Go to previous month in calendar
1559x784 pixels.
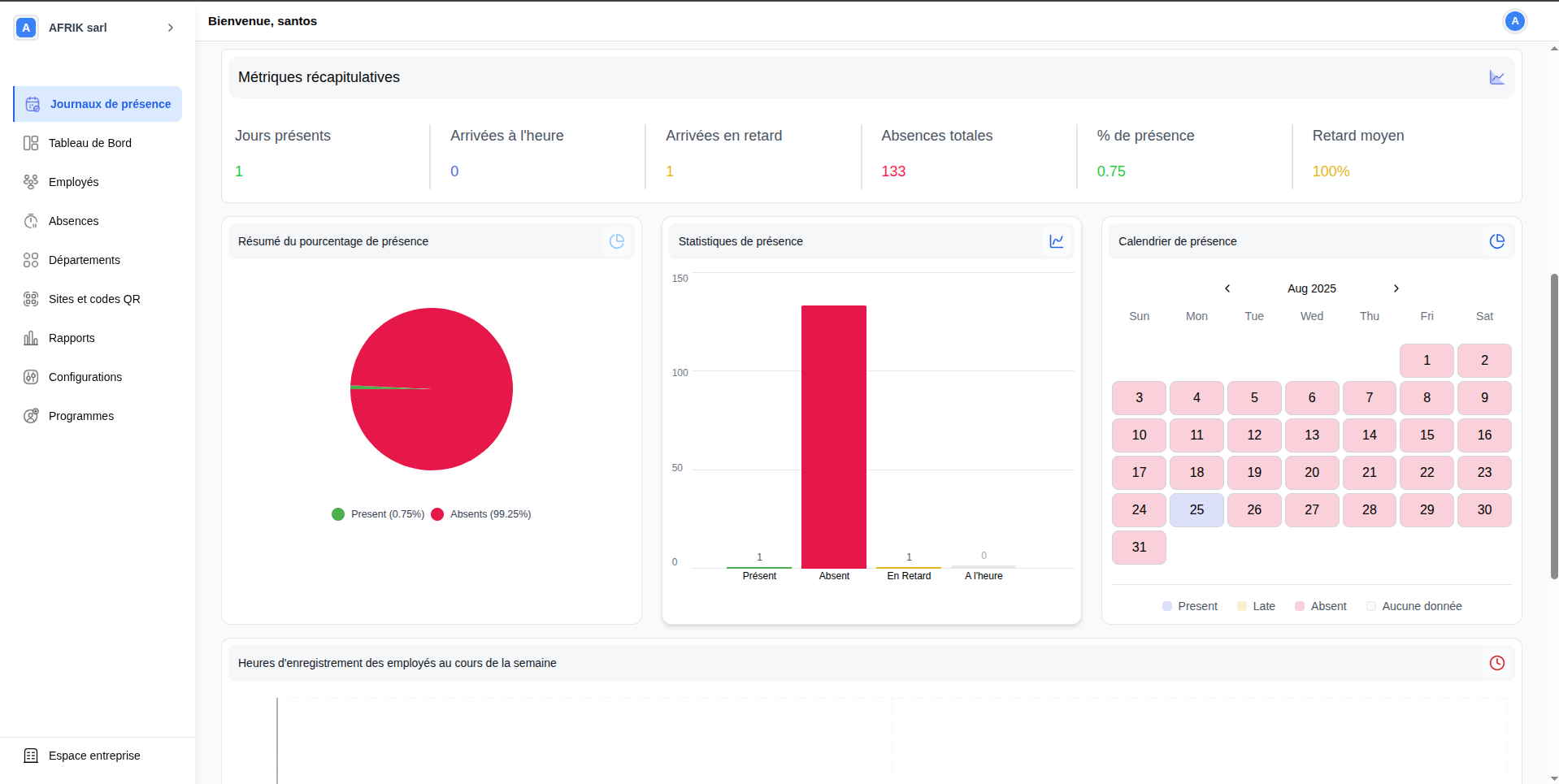pyautogui.click(x=1227, y=288)
